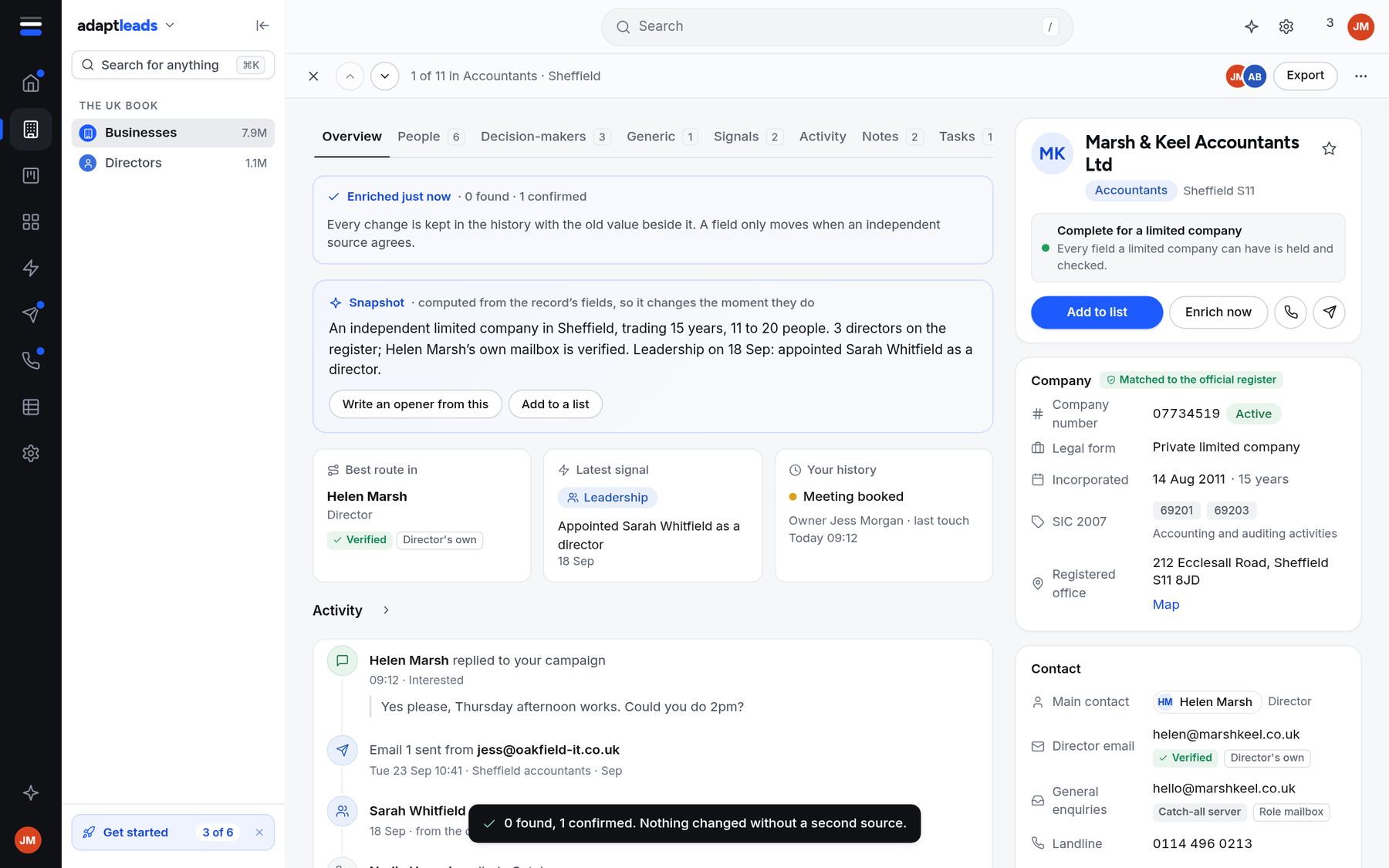This screenshot has width=1389, height=868.
Task: Open the Generic tab
Action: [x=662, y=137]
